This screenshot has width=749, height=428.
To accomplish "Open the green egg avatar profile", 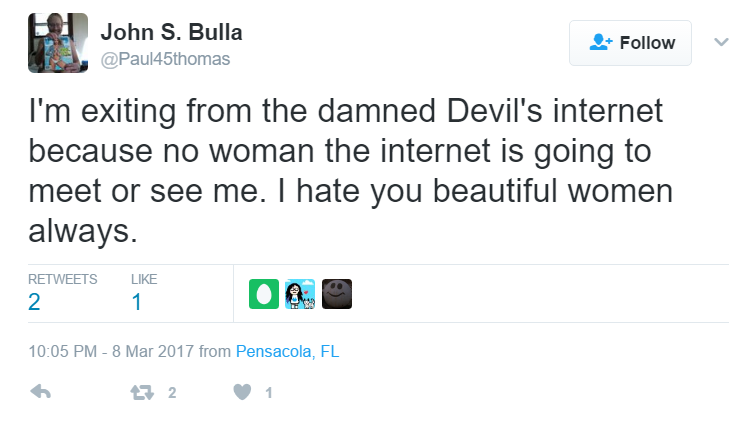I will coord(264,294).
